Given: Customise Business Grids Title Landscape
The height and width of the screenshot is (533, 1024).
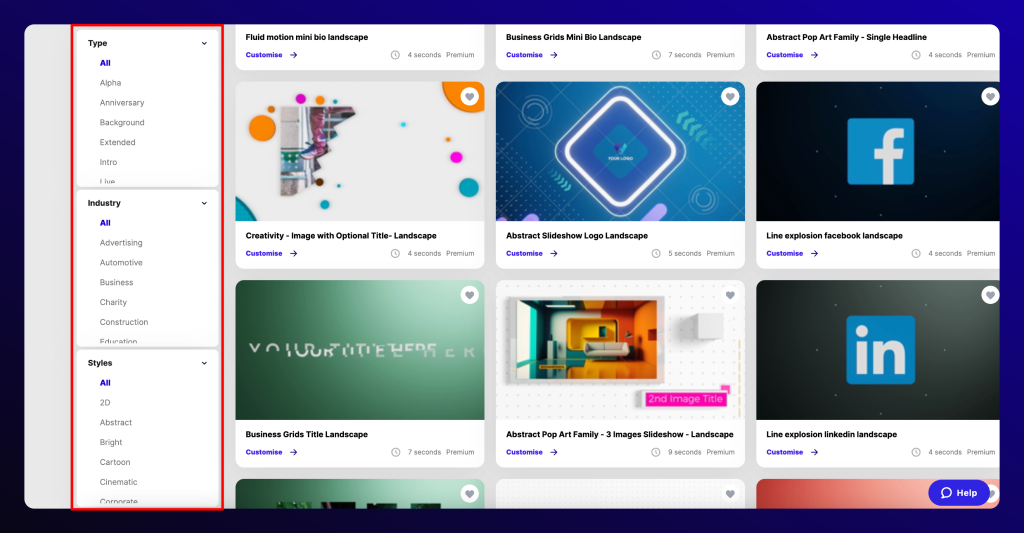Looking at the screenshot, I should (264, 452).
